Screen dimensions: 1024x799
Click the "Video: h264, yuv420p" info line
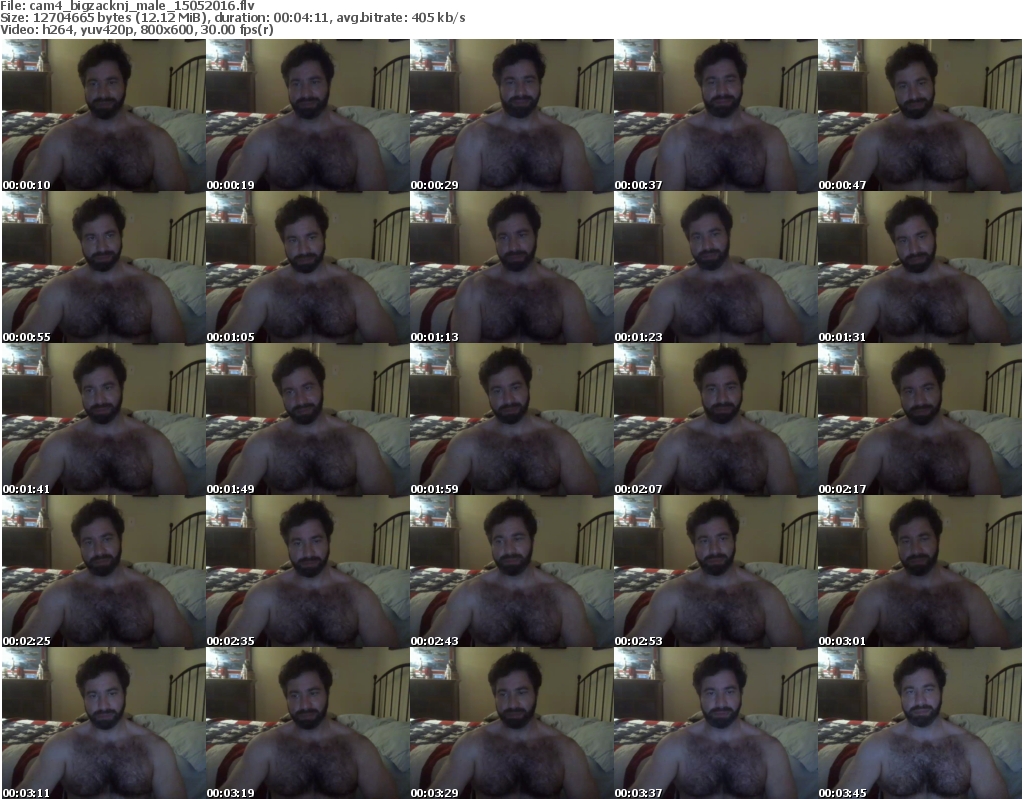[136, 30]
